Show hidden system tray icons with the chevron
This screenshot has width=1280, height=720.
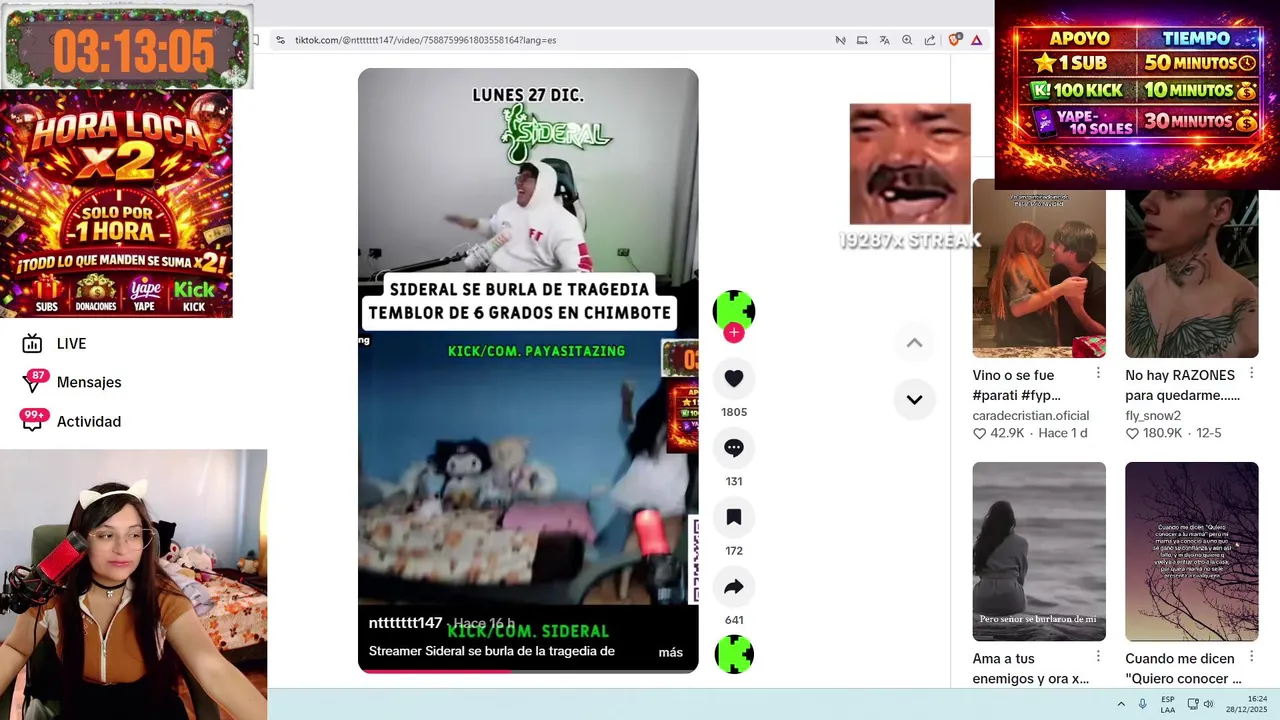pyautogui.click(x=1121, y=704)
